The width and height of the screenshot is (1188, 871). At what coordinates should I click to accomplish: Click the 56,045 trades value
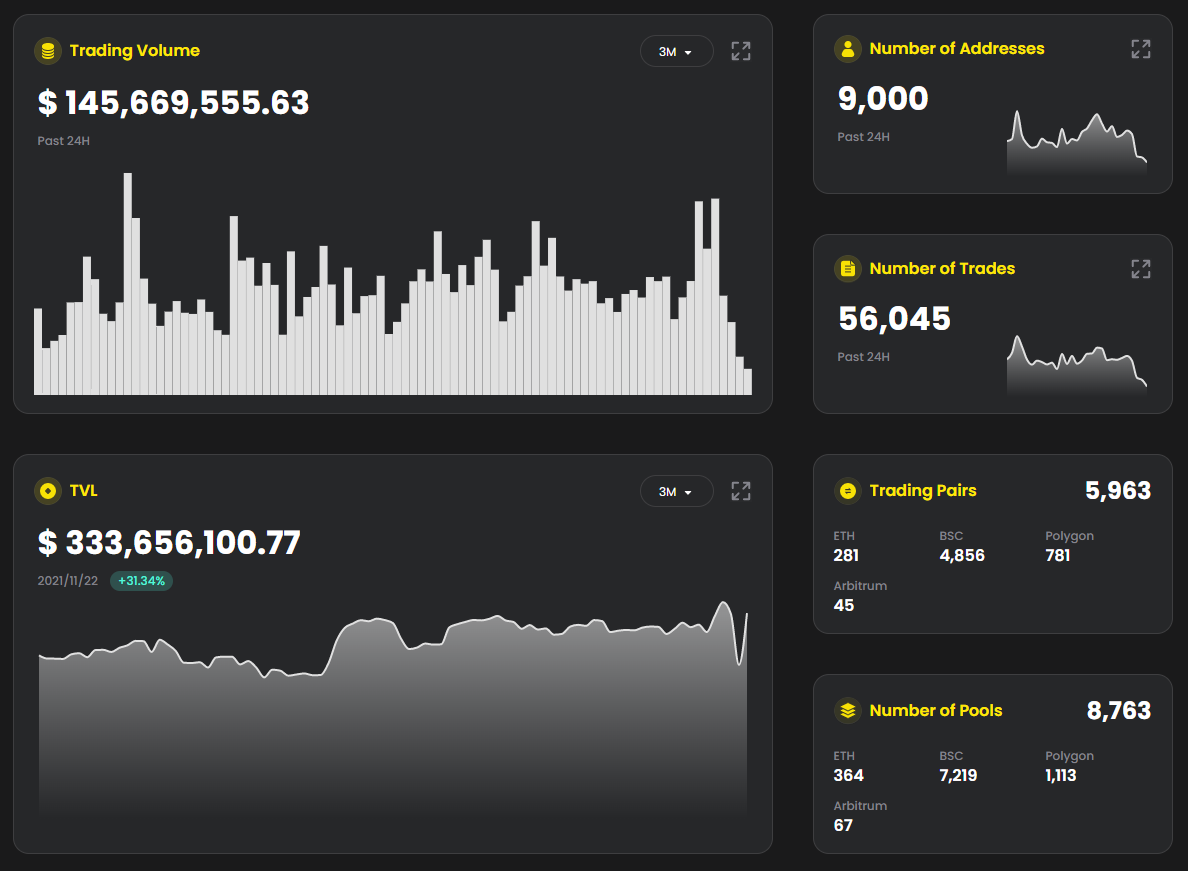tap(894, 319)
